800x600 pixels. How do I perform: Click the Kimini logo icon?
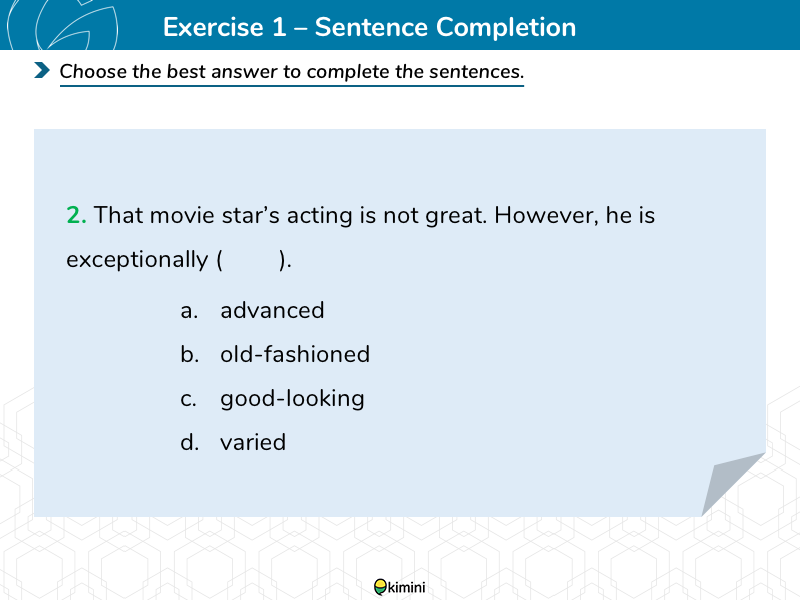click(x=381, y=587)
